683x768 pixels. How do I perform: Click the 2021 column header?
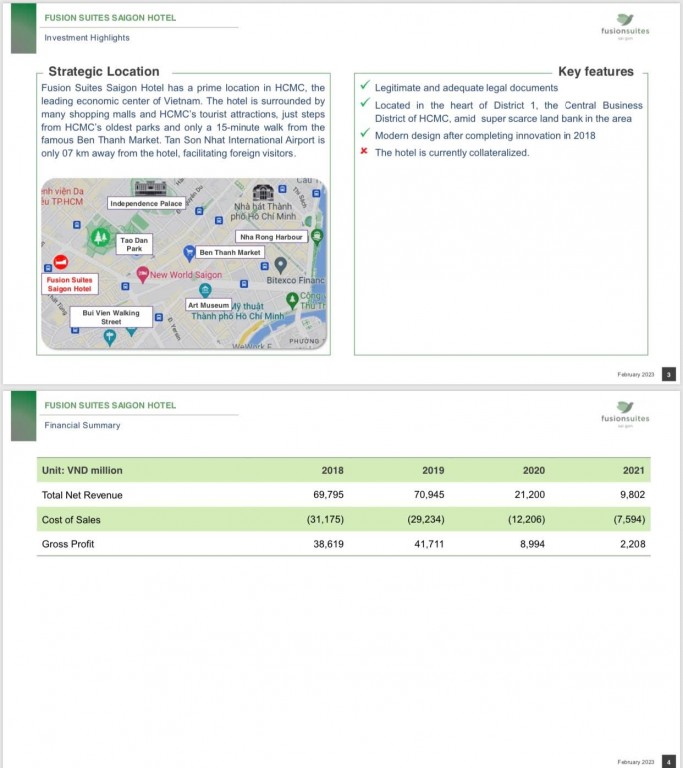[634, 470]
